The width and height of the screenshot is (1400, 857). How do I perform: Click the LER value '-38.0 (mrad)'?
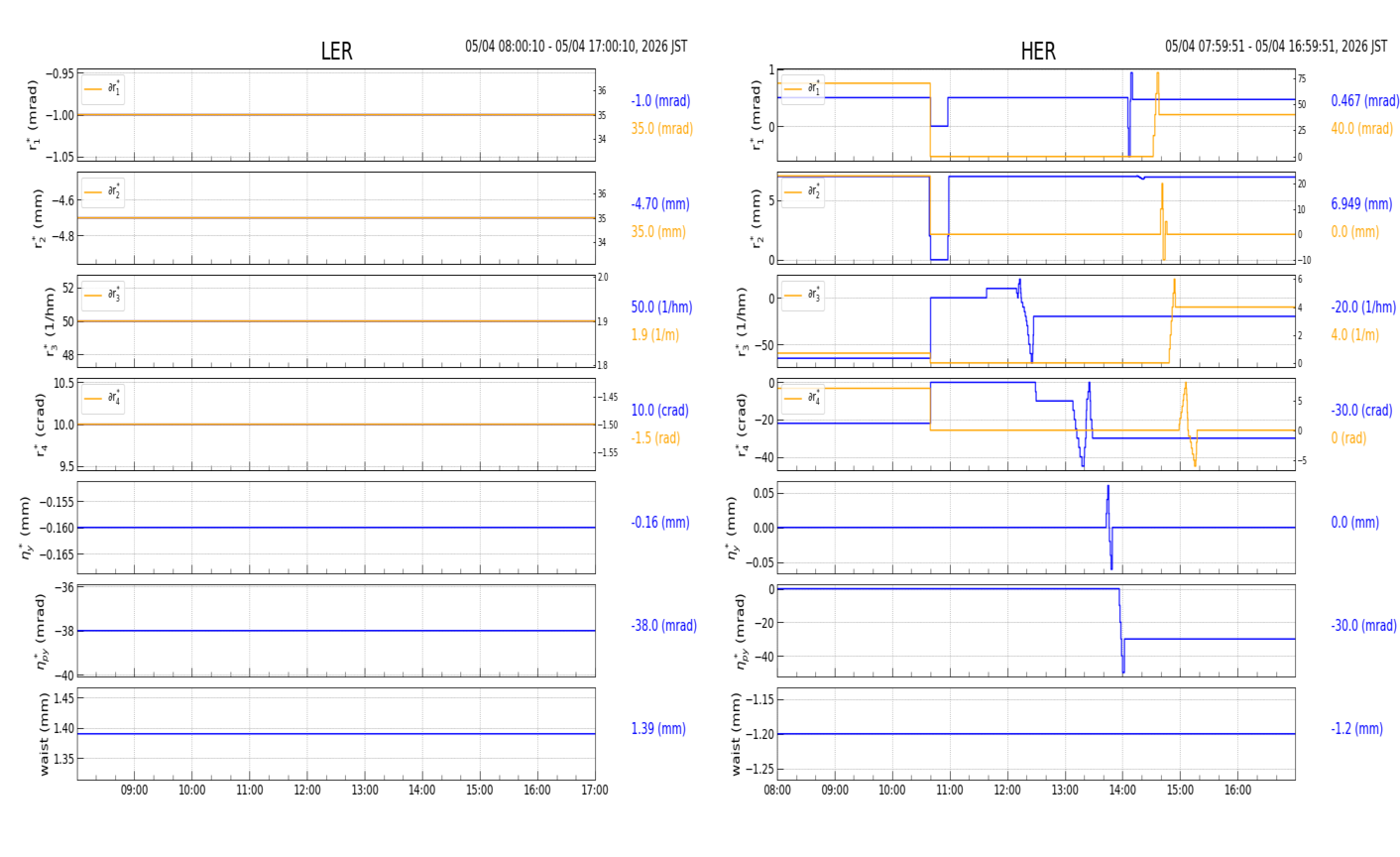tap(663, 626)
